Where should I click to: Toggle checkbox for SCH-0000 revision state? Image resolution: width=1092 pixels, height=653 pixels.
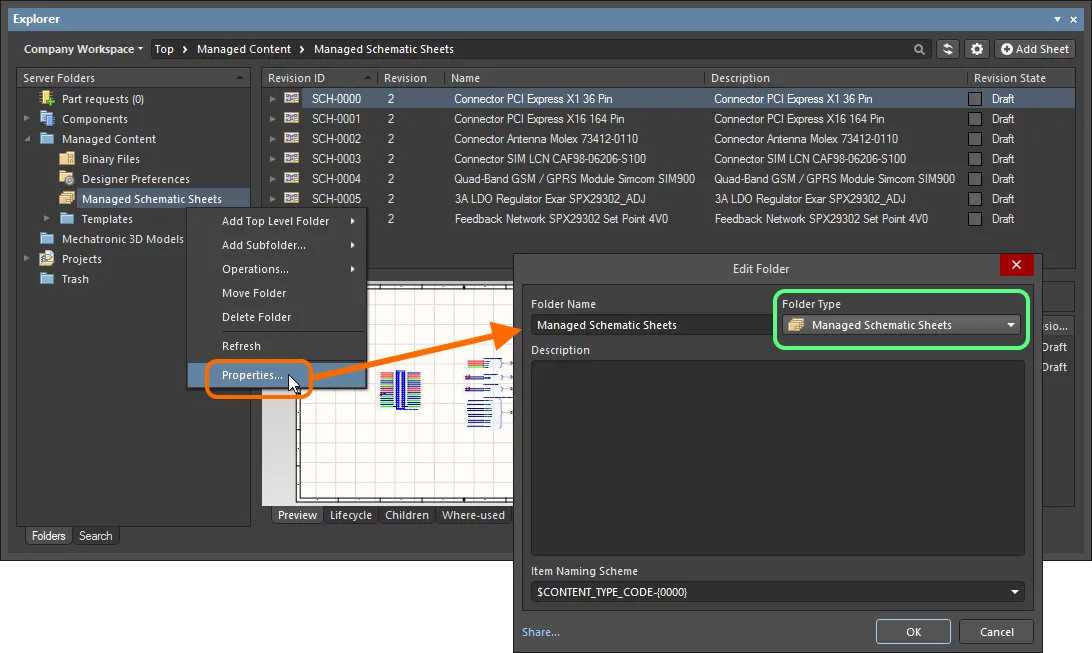975,99
